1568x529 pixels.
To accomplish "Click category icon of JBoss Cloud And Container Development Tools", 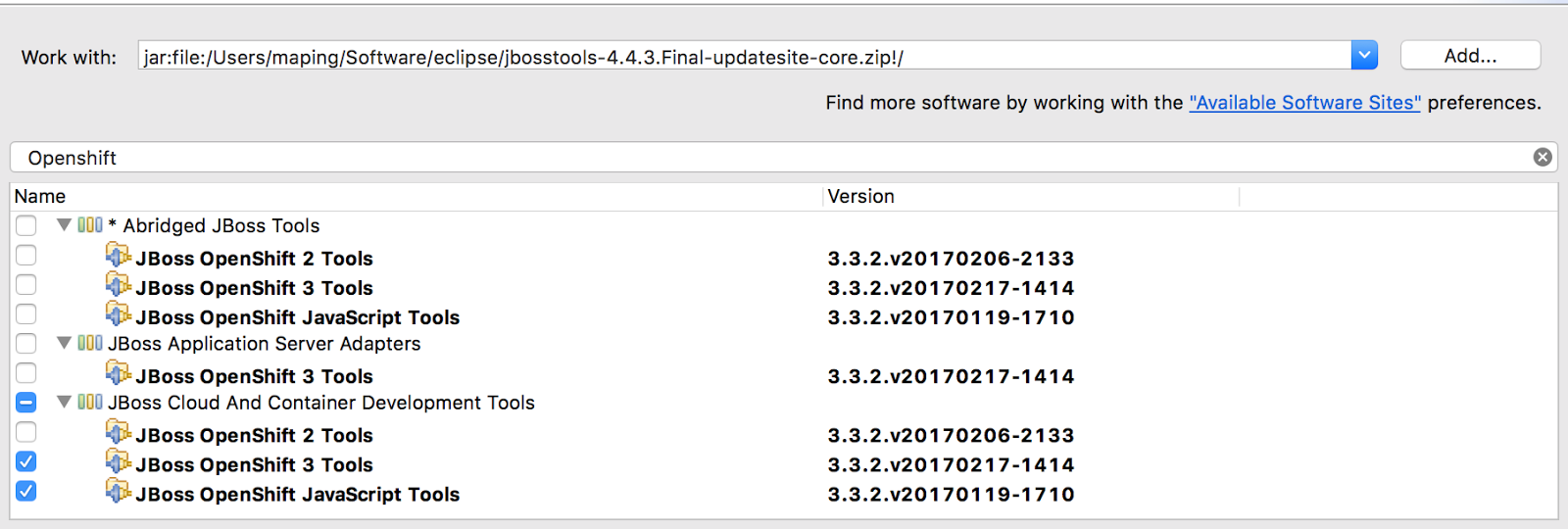I will (x=90, y=402).
